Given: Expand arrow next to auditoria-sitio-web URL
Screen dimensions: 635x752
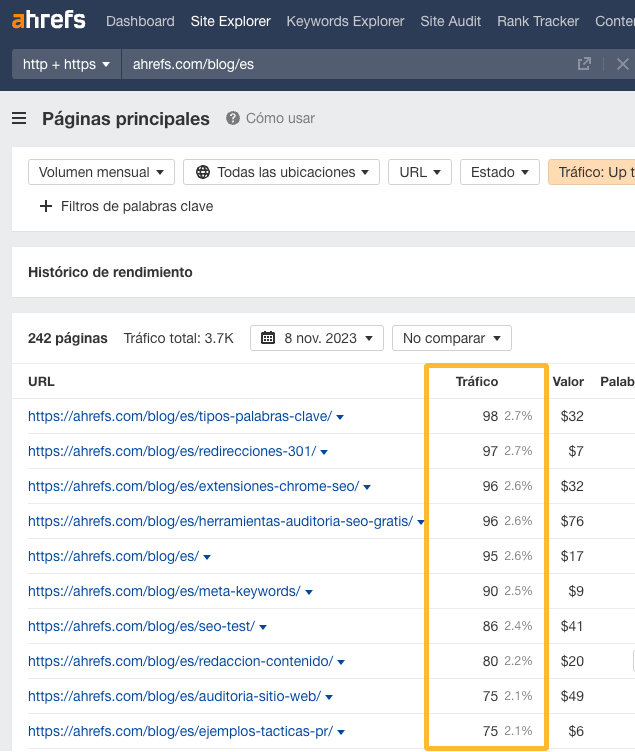Looking at the screenshot, I should [329, 697].
